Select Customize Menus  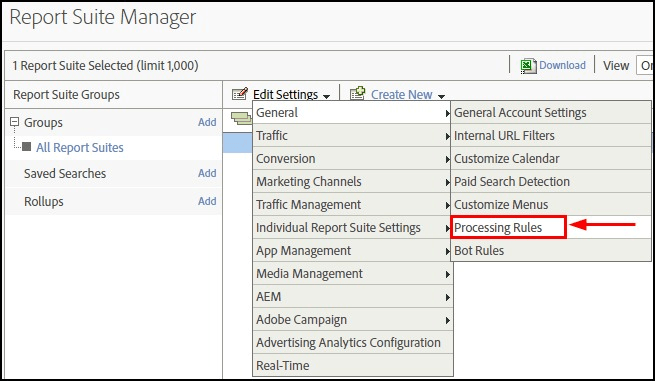click(x=551, y=204)
